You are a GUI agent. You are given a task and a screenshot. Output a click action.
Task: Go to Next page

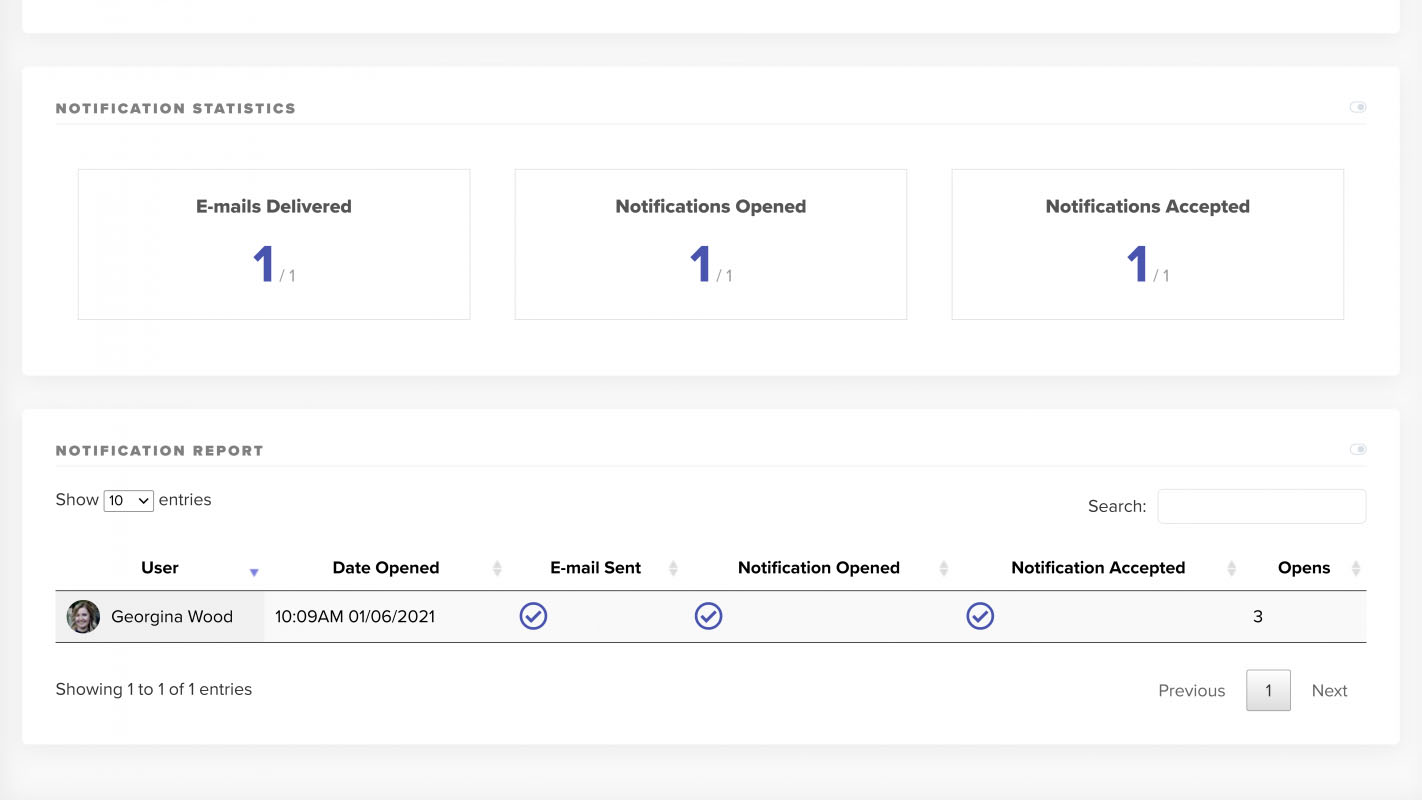(1329, 690)
